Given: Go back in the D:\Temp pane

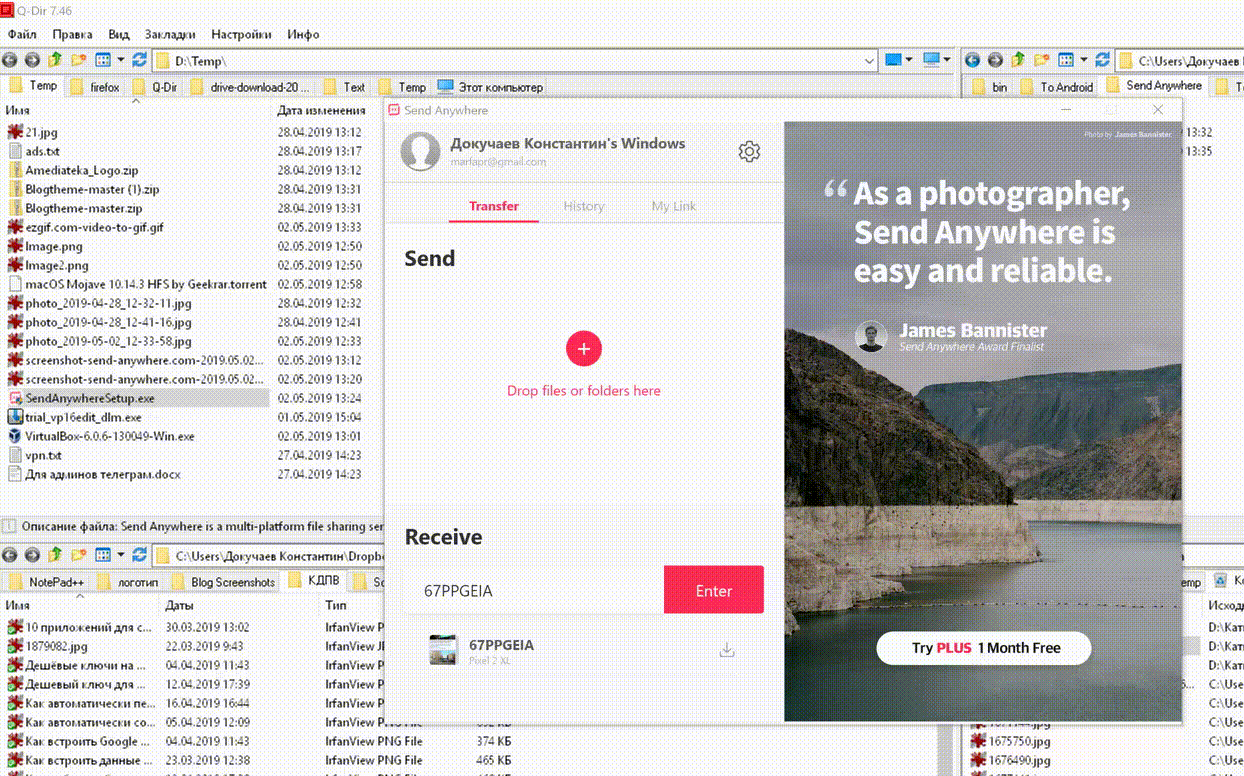Looking at the screenshot, I should [x=12, y=61].
